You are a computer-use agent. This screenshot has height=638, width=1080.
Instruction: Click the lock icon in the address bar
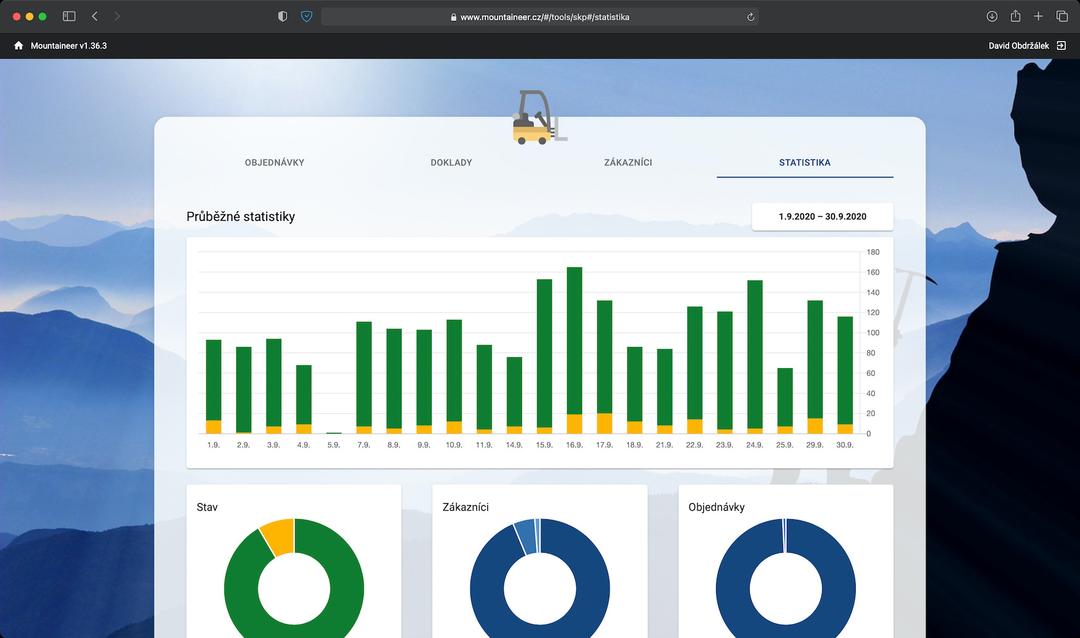click(x=453, y=17)
